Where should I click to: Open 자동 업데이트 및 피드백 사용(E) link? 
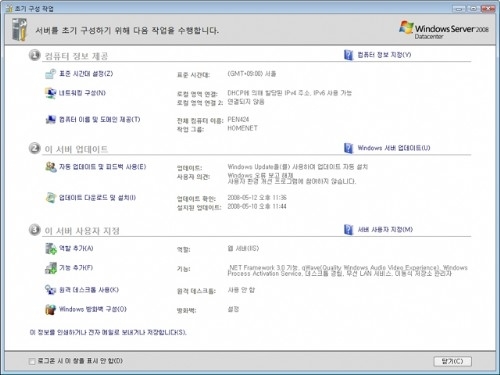(103, 167)
